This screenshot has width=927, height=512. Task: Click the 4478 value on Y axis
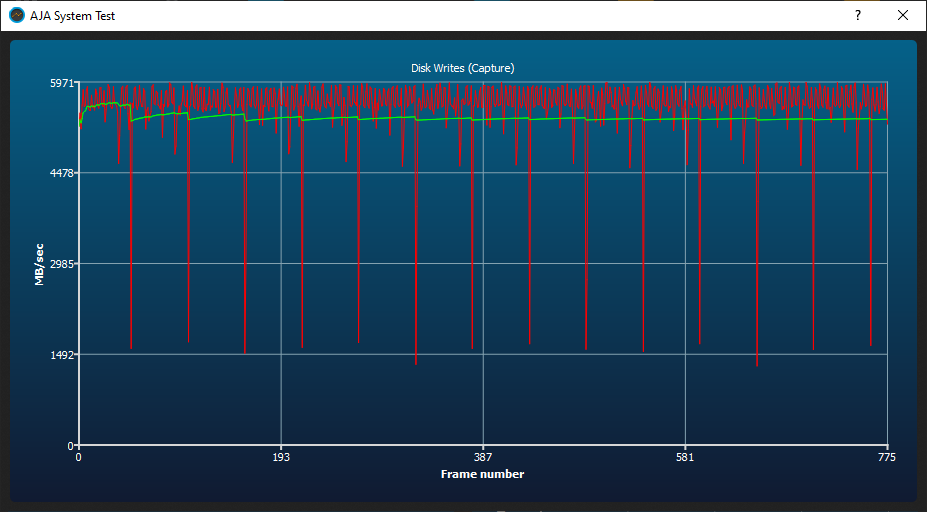[x=62, y=173]
